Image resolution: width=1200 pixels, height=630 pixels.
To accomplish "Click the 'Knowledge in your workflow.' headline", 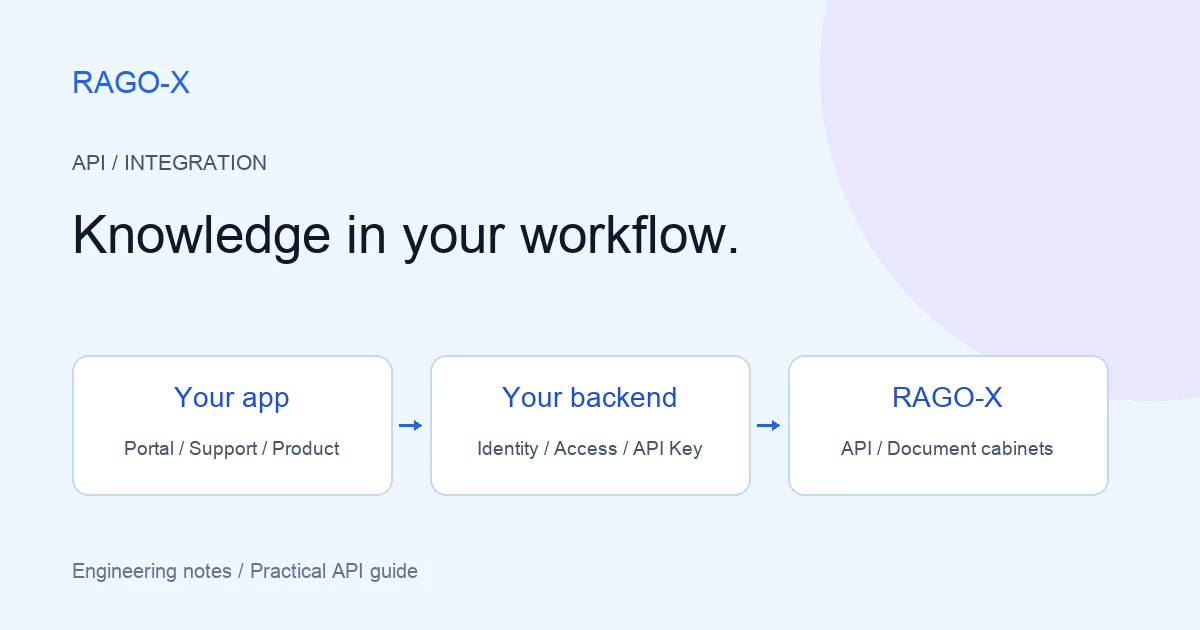I will (406, 236).
